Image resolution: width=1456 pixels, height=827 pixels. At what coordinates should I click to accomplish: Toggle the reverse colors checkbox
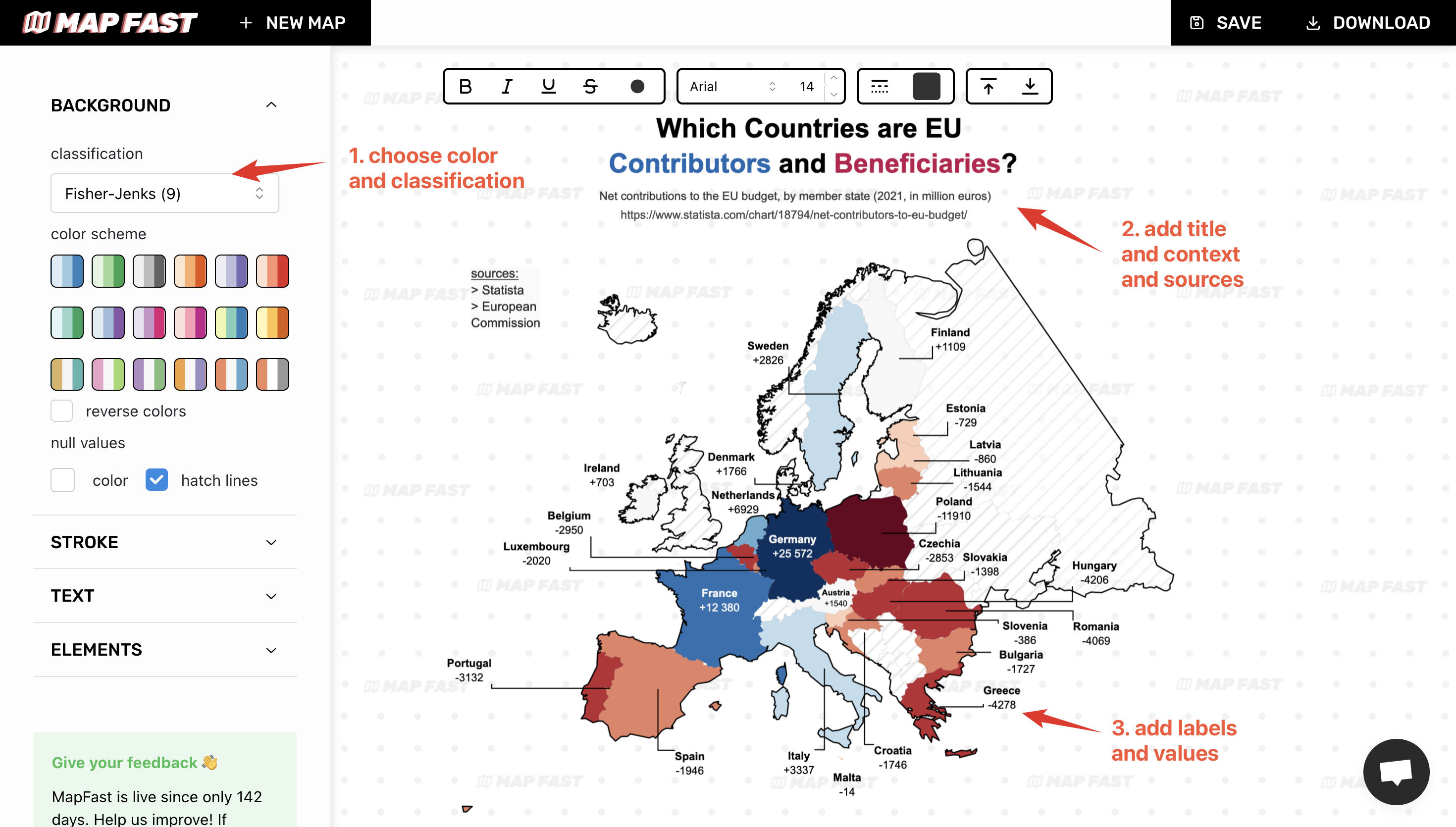click(x=62, y=410)
